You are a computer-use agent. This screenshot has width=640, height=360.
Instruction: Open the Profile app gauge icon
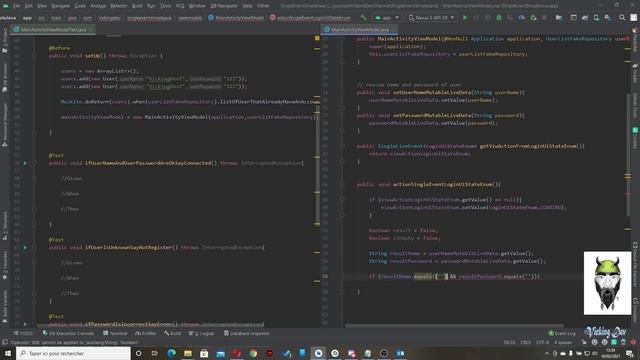pyautogui.click(x=522, y=18)
